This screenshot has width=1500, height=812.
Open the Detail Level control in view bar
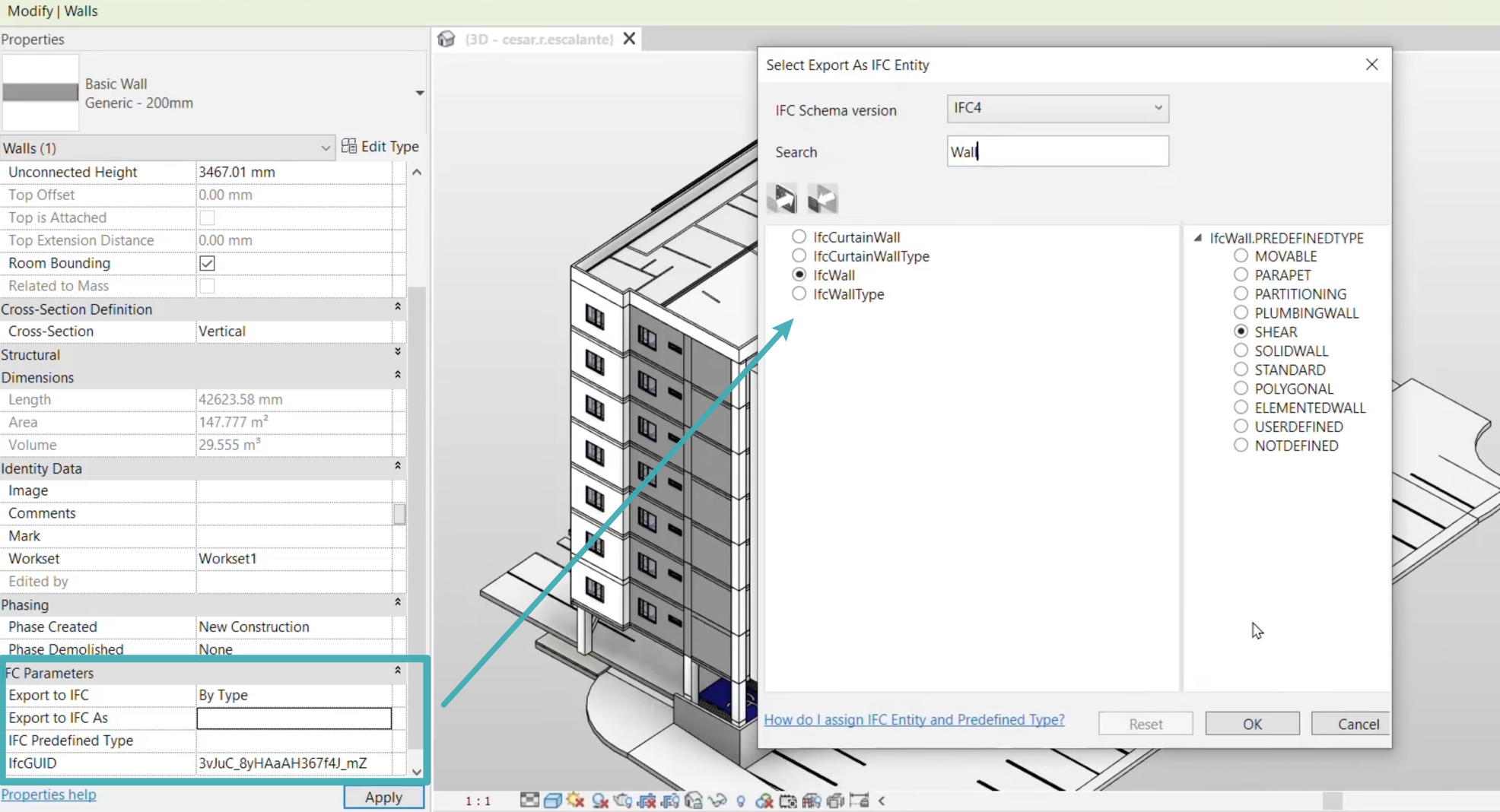tap(529, 800)
